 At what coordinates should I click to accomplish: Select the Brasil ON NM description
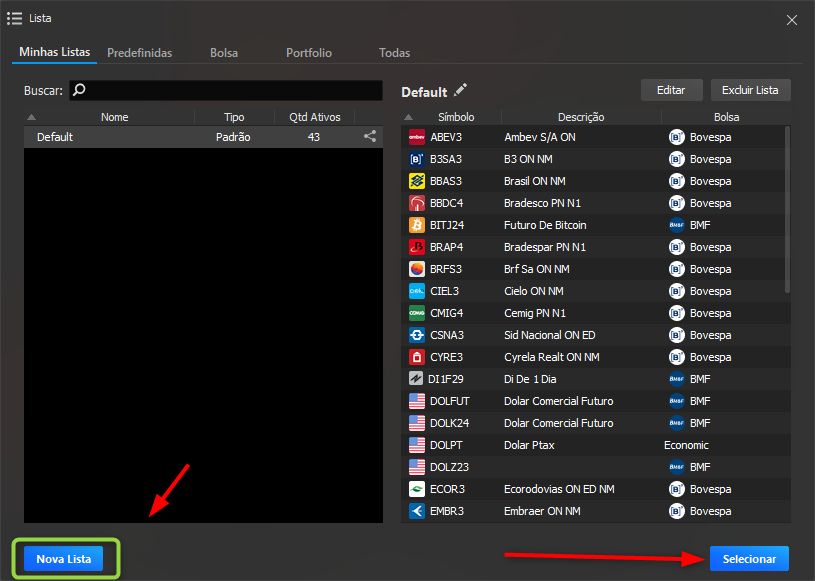click(x=535, y=181)
